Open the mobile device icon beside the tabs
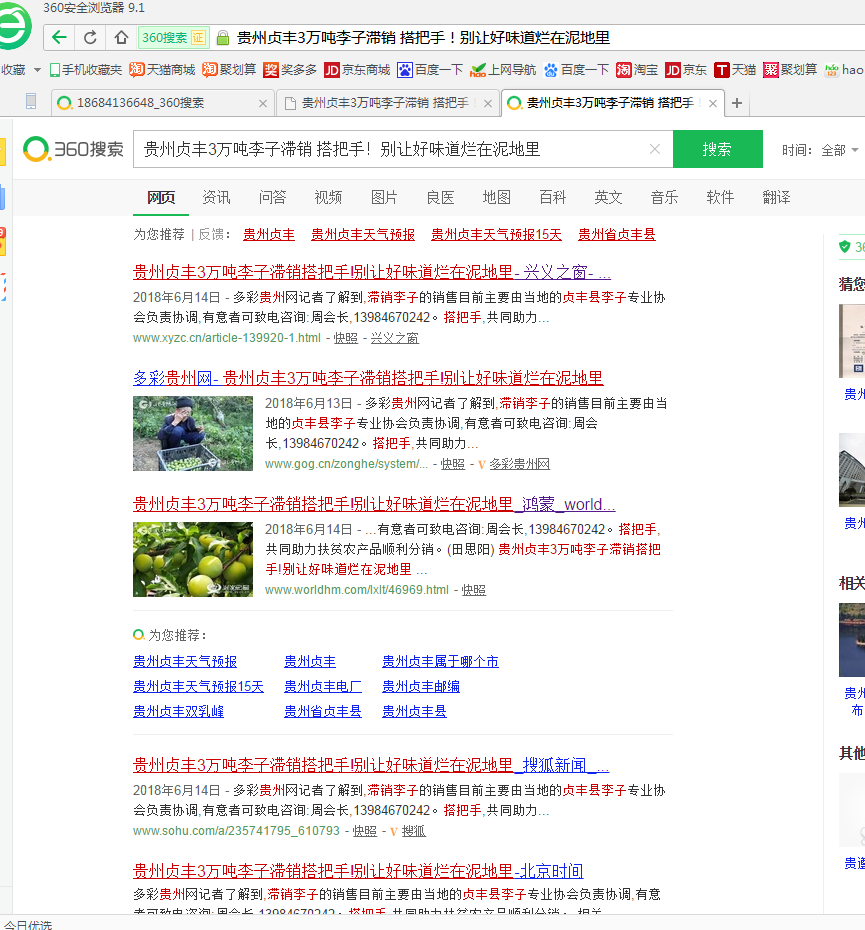 30,102
